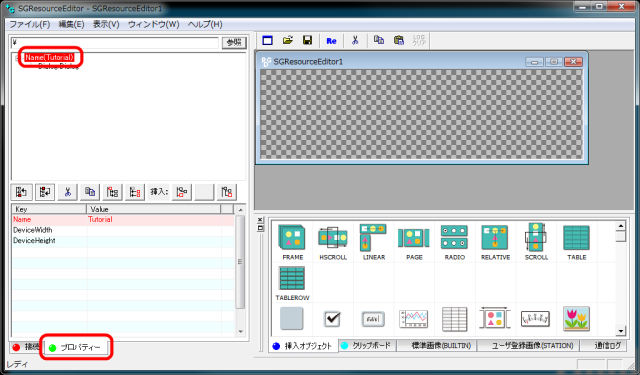Pick the gallery widget with shapes icon
The height and width of the screenshot is (375, 640).
pyautogui.click(x=495, y=318)
